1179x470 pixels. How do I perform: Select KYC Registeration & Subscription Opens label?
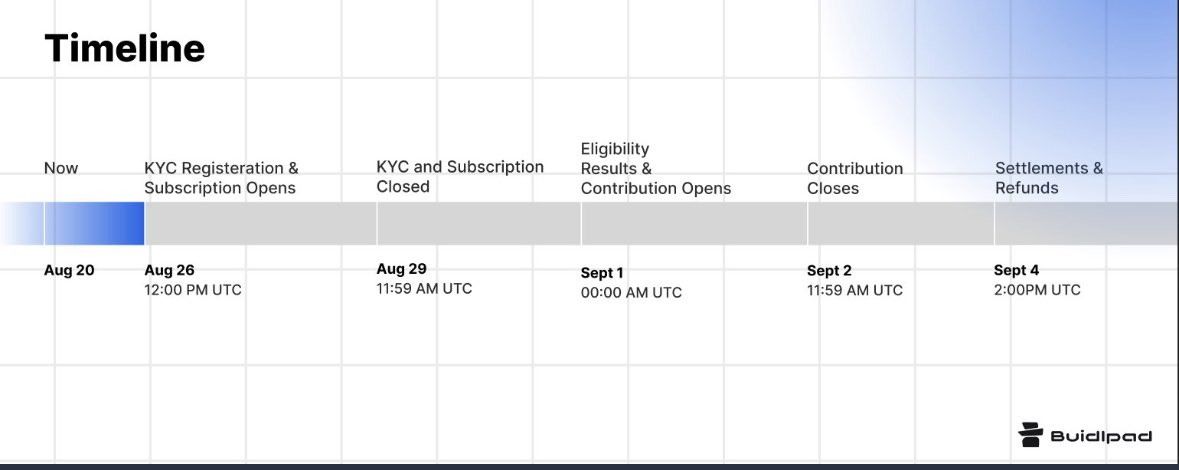coord(221,178)
